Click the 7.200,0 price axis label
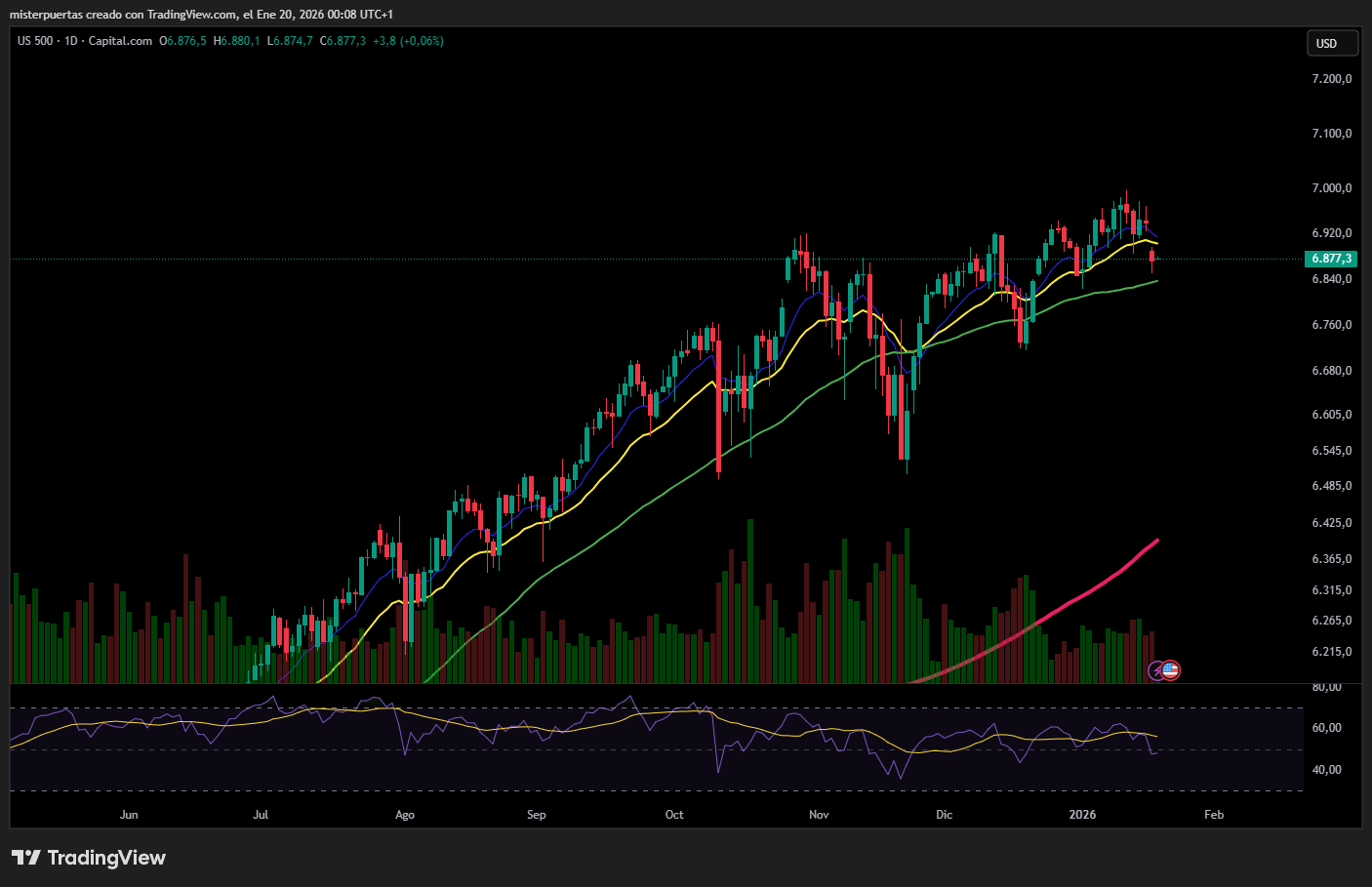The height and width of the screenshot is (887, 1372). click(x=1332, y=79)
